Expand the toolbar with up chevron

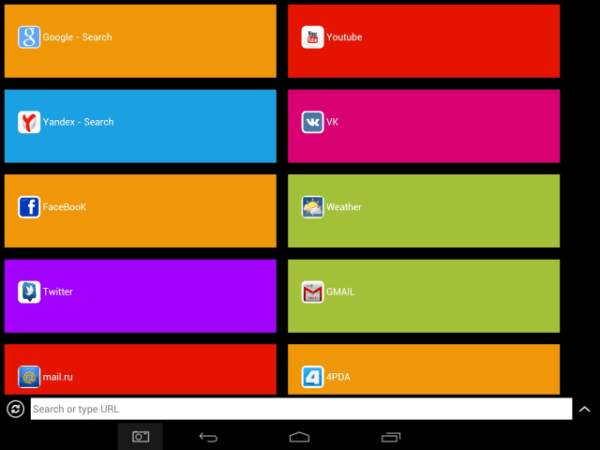[584, 409]
